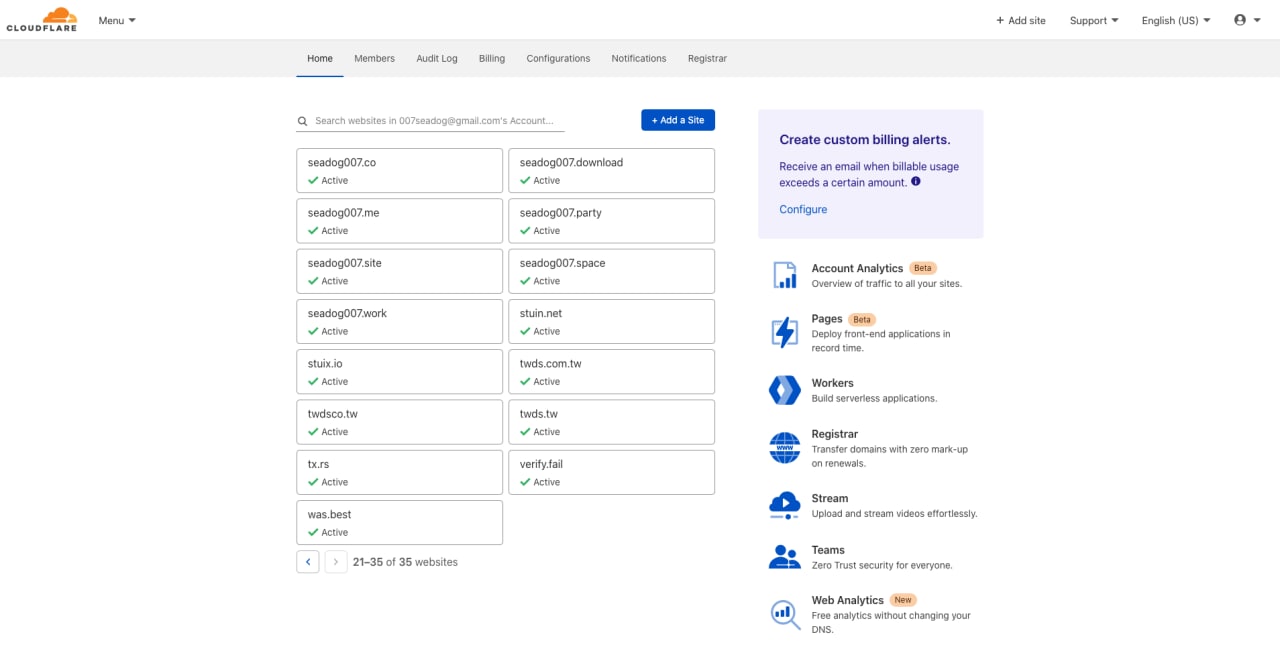
Task: Open the Workers icon
Action: pos(785,390)
